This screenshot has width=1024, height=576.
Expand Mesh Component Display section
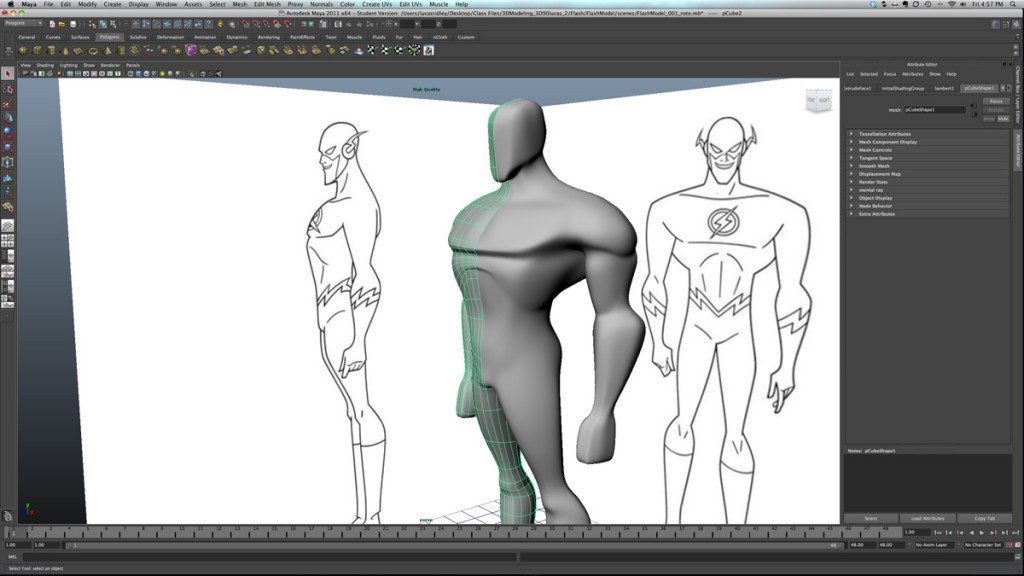[927, 142]
